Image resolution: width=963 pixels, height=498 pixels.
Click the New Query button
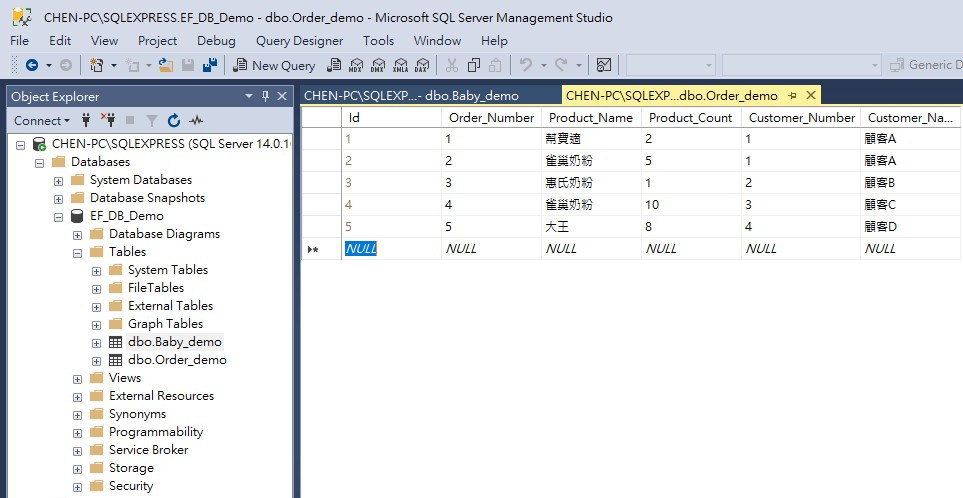(x=274, y=65)
